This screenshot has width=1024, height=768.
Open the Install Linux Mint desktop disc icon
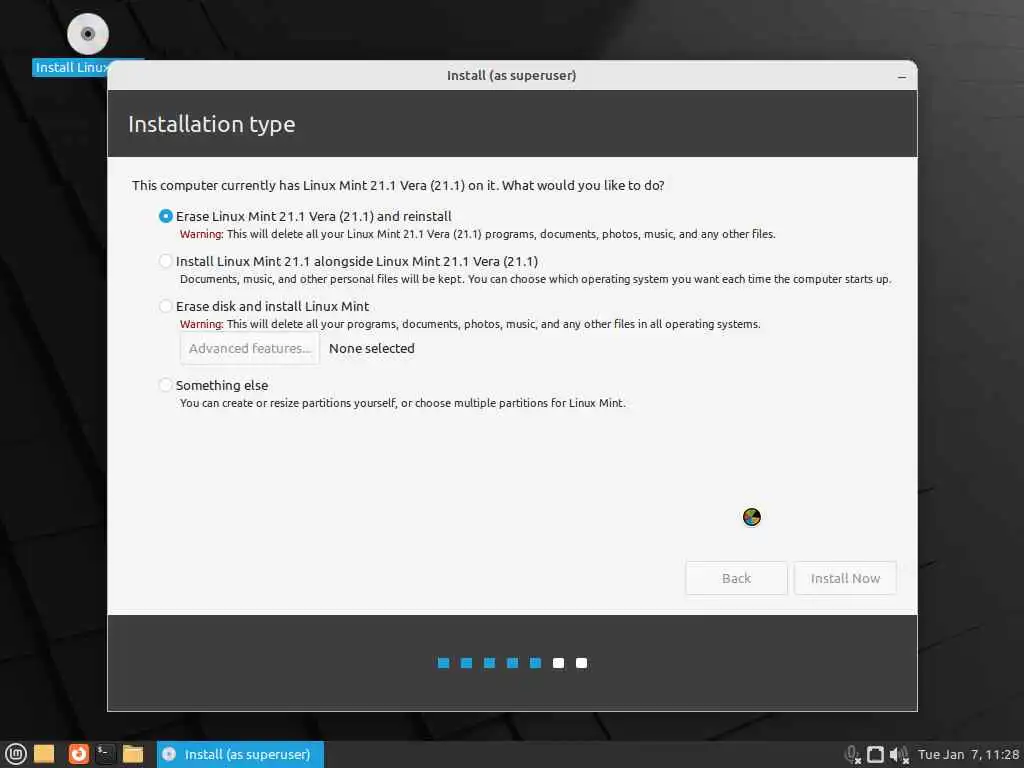[88, 34]
